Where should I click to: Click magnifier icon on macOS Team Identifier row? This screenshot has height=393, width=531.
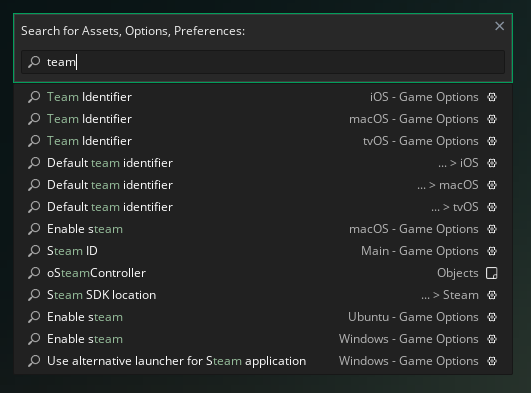[x=34, y=119]
